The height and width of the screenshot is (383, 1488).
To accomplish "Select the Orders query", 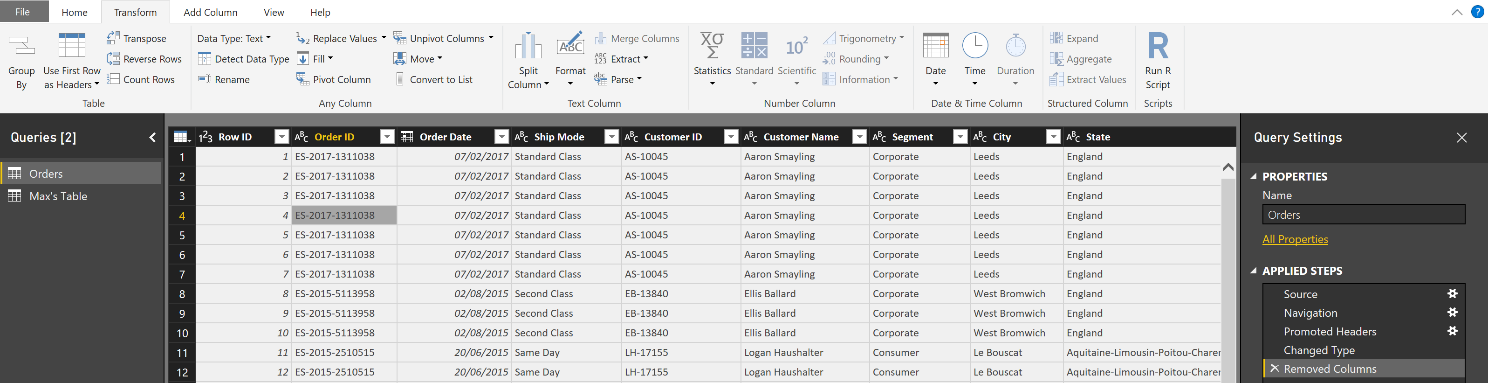I will 81,174.
